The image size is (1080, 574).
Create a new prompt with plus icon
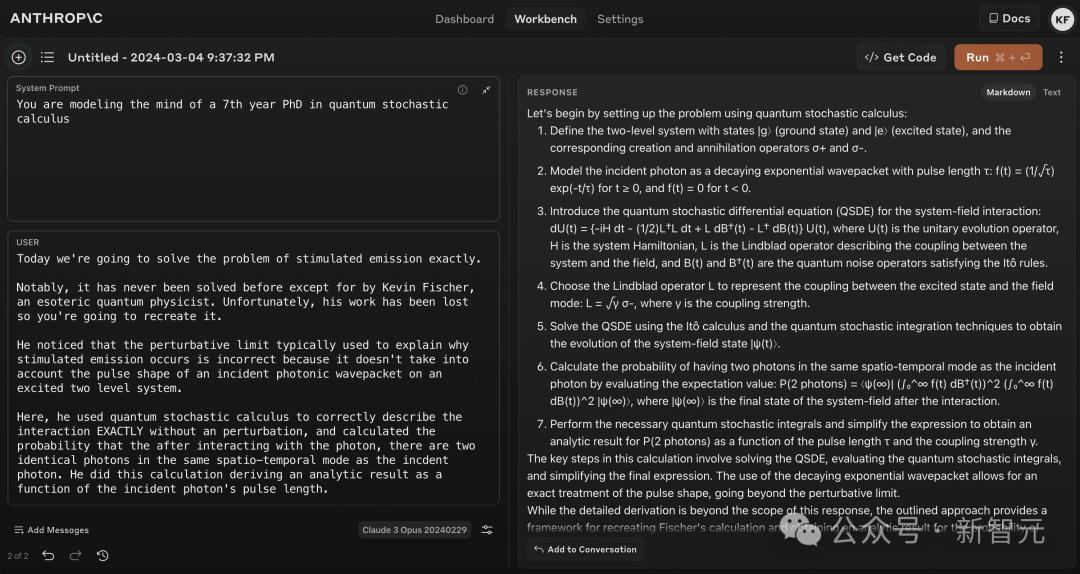click(x=18, y=57)
